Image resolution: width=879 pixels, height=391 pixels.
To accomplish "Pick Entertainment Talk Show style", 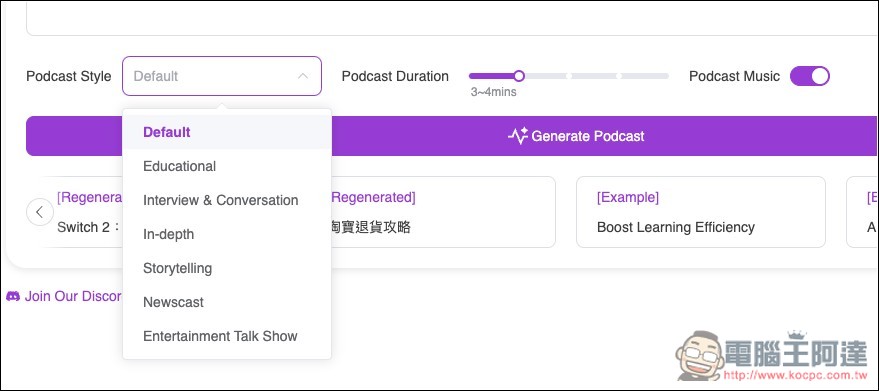I will click(x=226, y=336).
